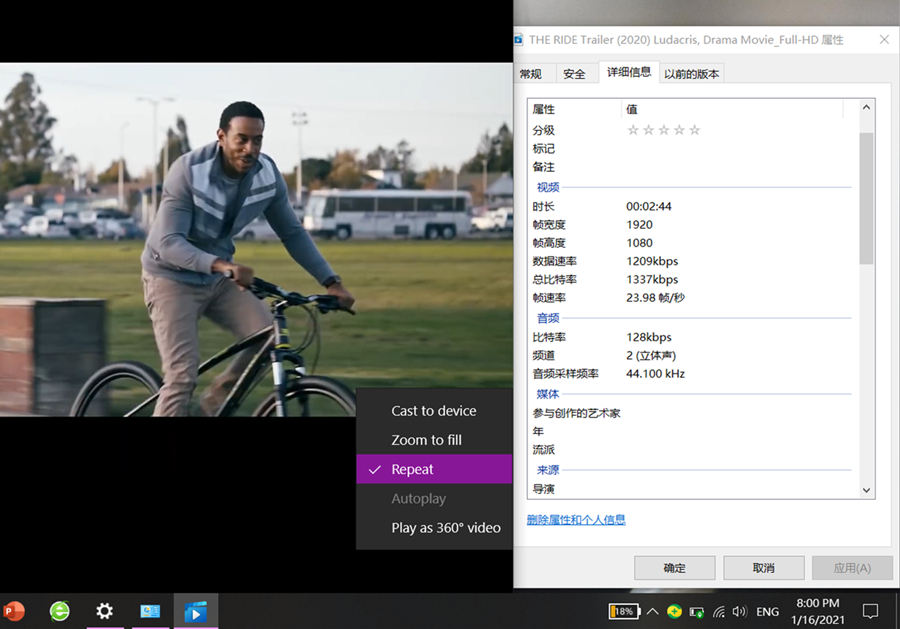
Task: Open Windows Settings gear on the taskbar
Action: tap(105, 611)
